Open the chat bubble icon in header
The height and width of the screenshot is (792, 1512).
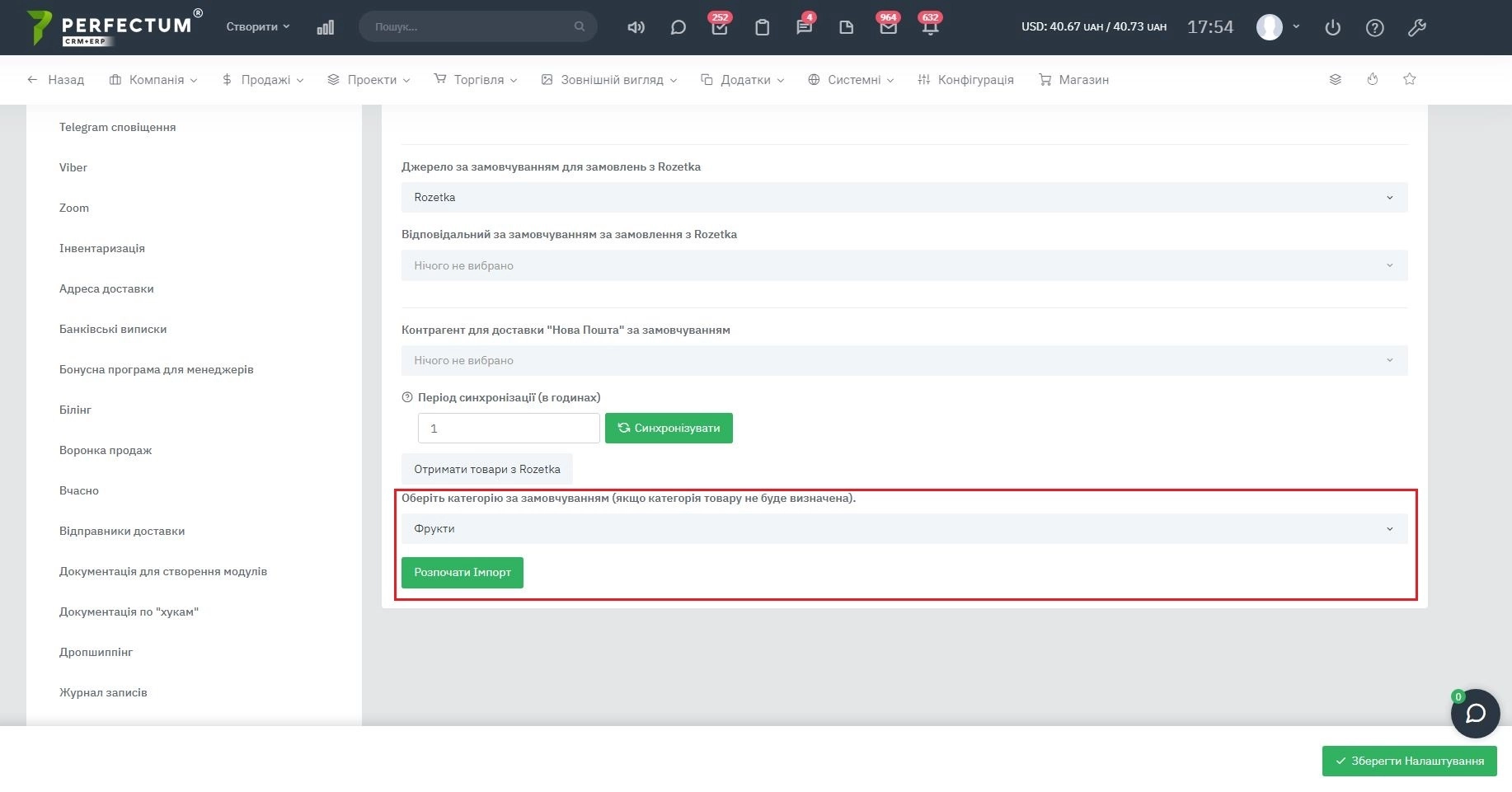tap(678, 27)
